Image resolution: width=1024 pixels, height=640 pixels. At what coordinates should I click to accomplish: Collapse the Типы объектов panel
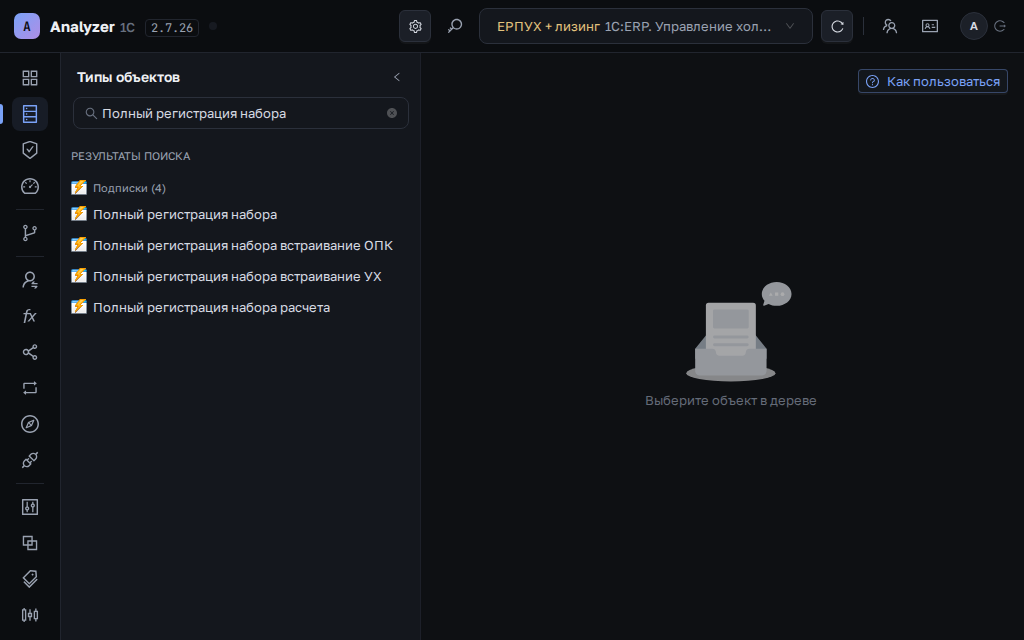(396, 77)
